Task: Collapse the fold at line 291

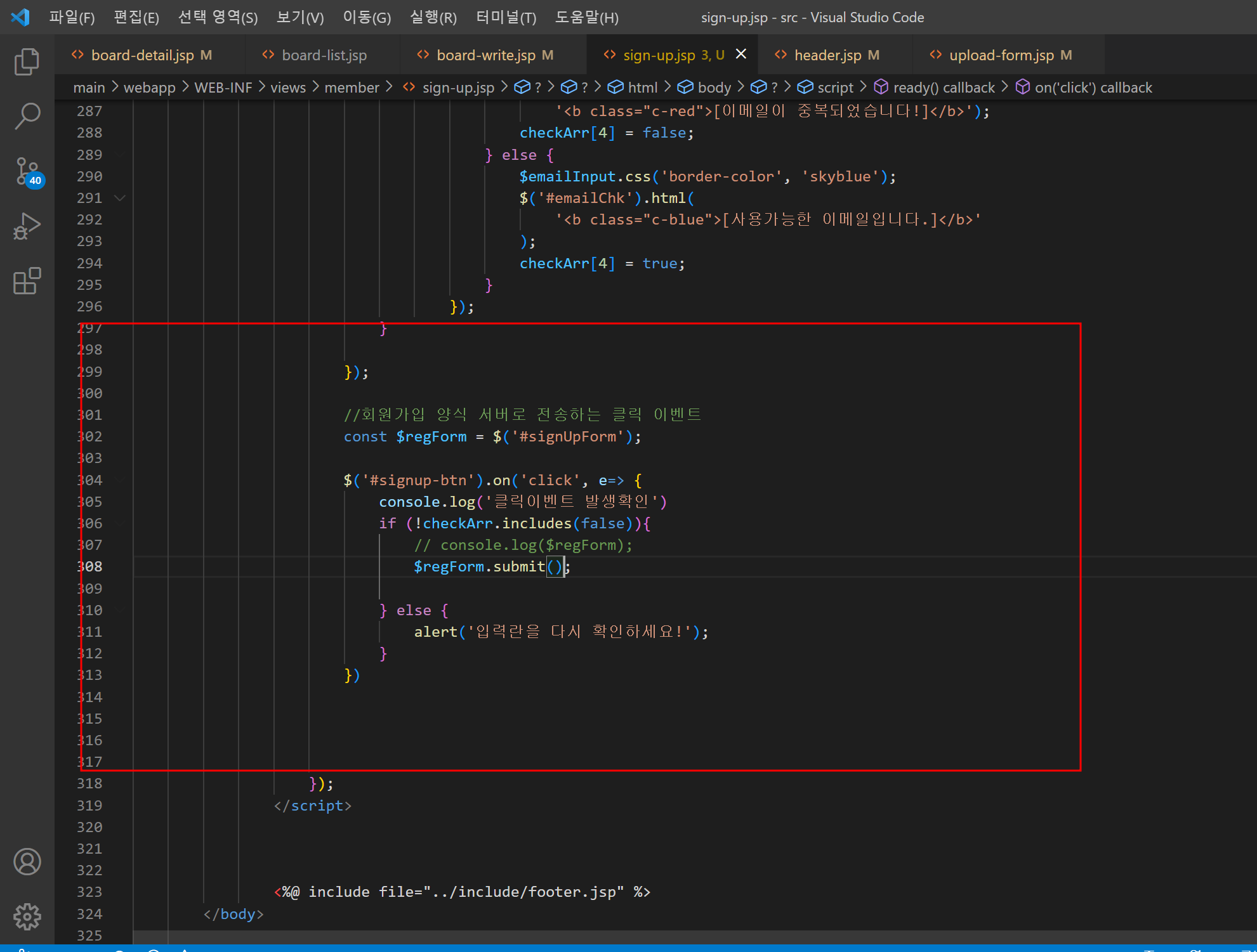Action: pos(119,198)
